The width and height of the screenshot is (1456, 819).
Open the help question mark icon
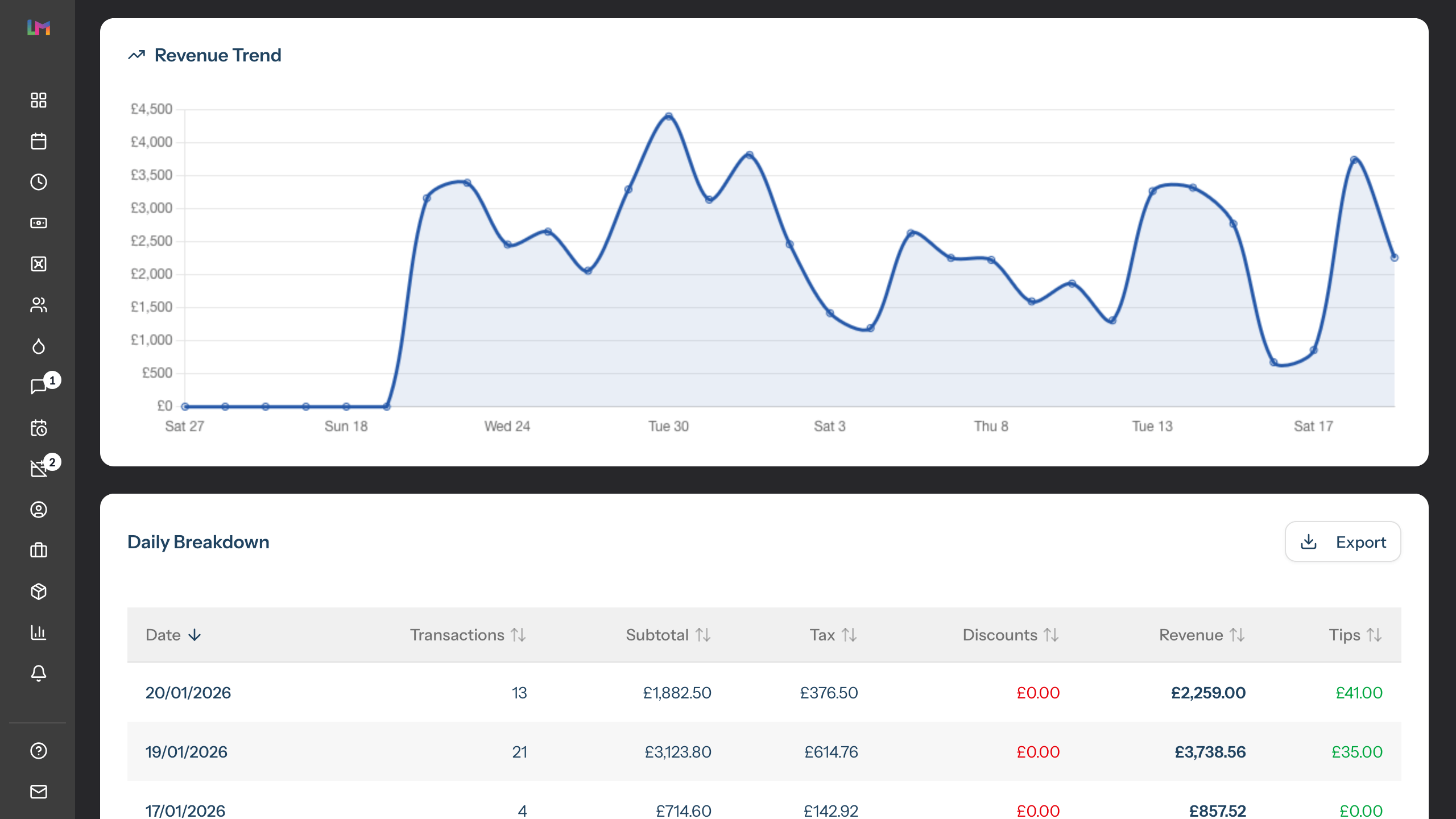coord(38,751)
